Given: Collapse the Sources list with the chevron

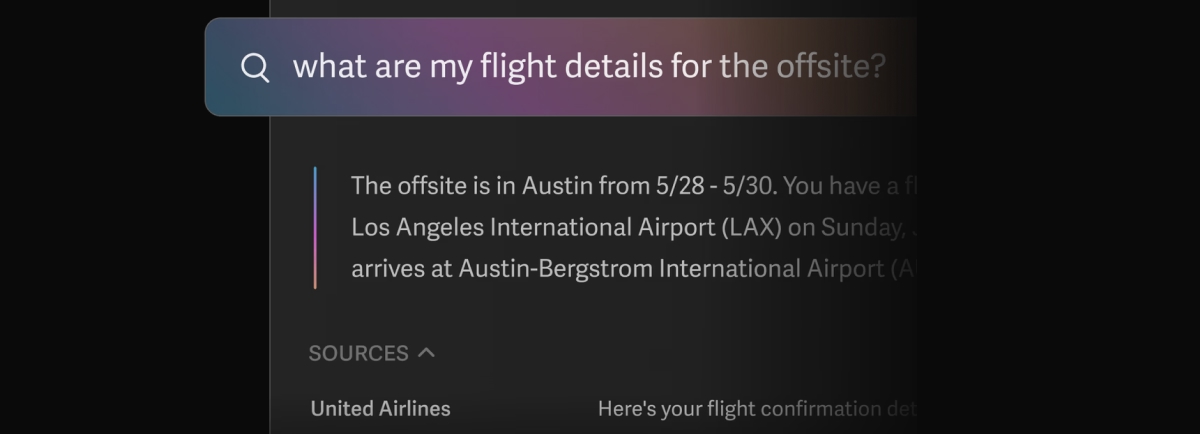Looking at the screenshot, I should [426, 352].
